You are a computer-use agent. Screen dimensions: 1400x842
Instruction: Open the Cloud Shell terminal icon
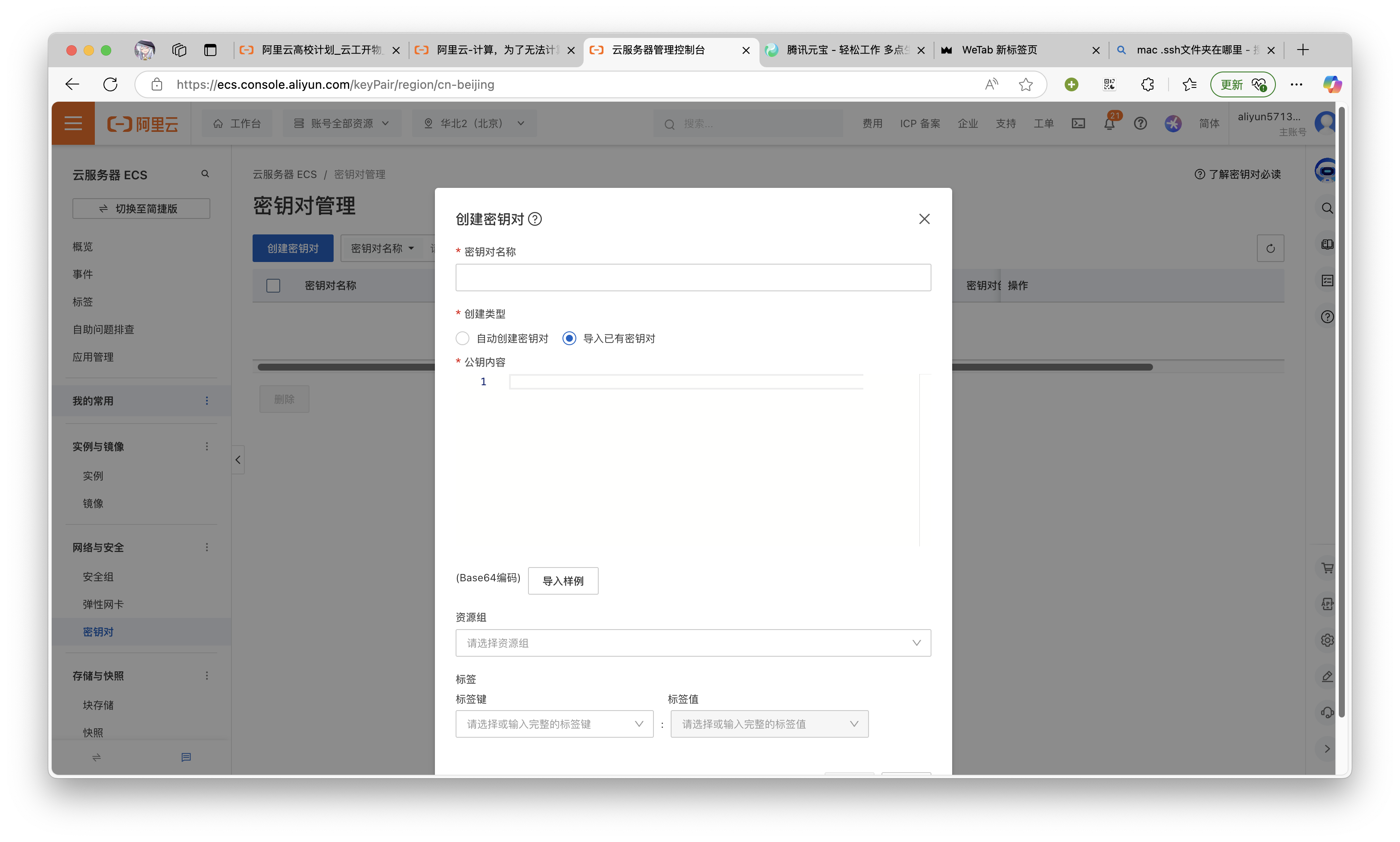point(1078,124)
